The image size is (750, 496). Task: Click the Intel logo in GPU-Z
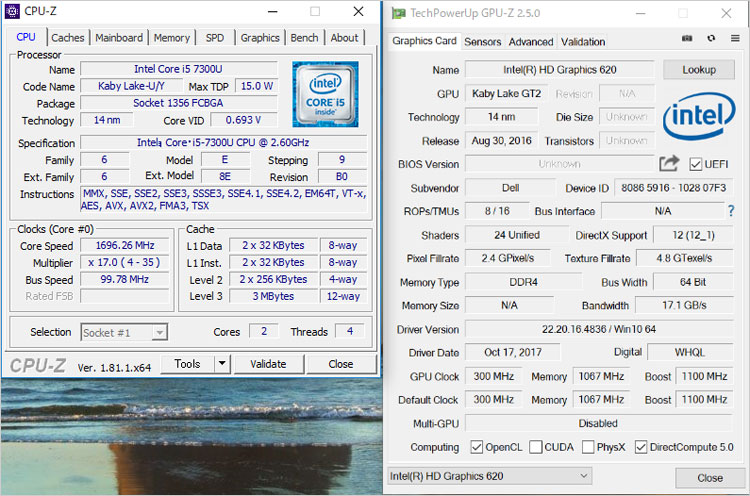[x=699, y=116]
